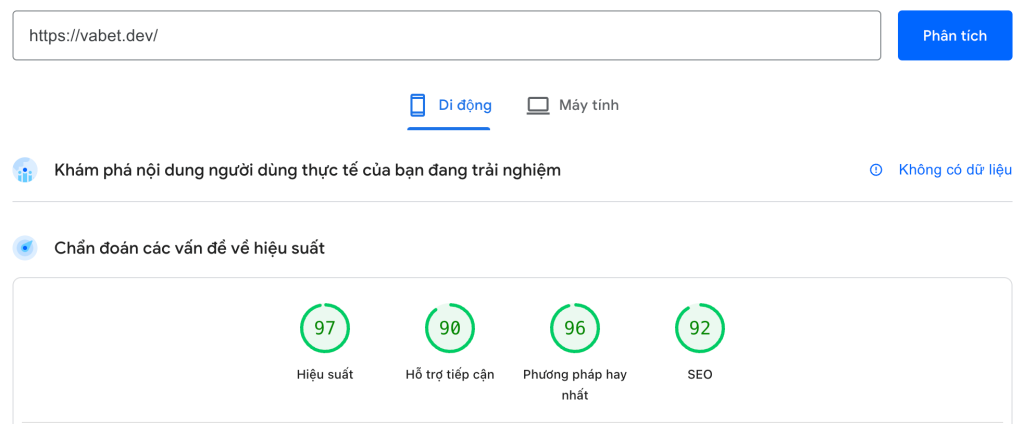Click the real user experience chart icon
Image resolution: width=1024 pixels, height=424 pixels.
pos(25,171)
